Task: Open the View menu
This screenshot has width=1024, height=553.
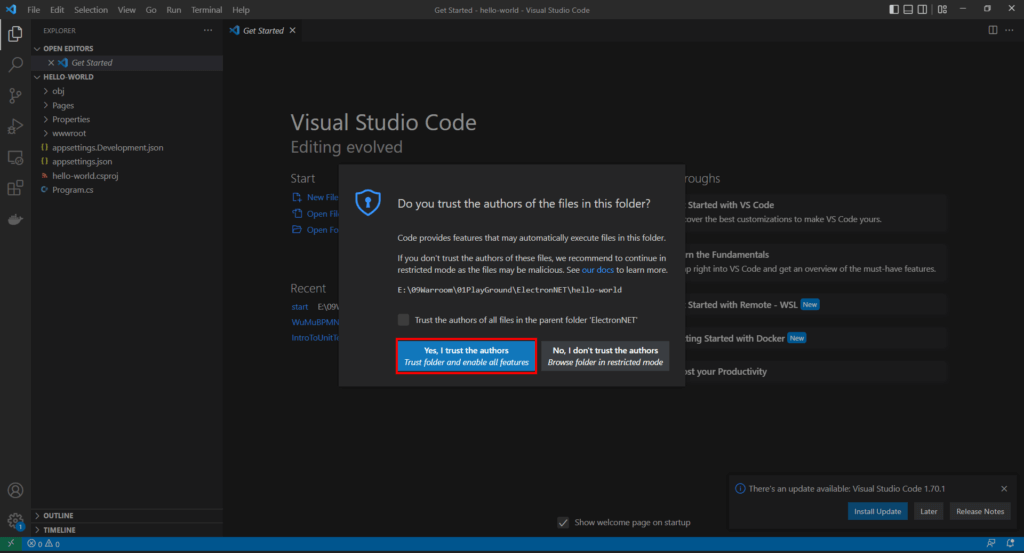Action: [127, 10]
